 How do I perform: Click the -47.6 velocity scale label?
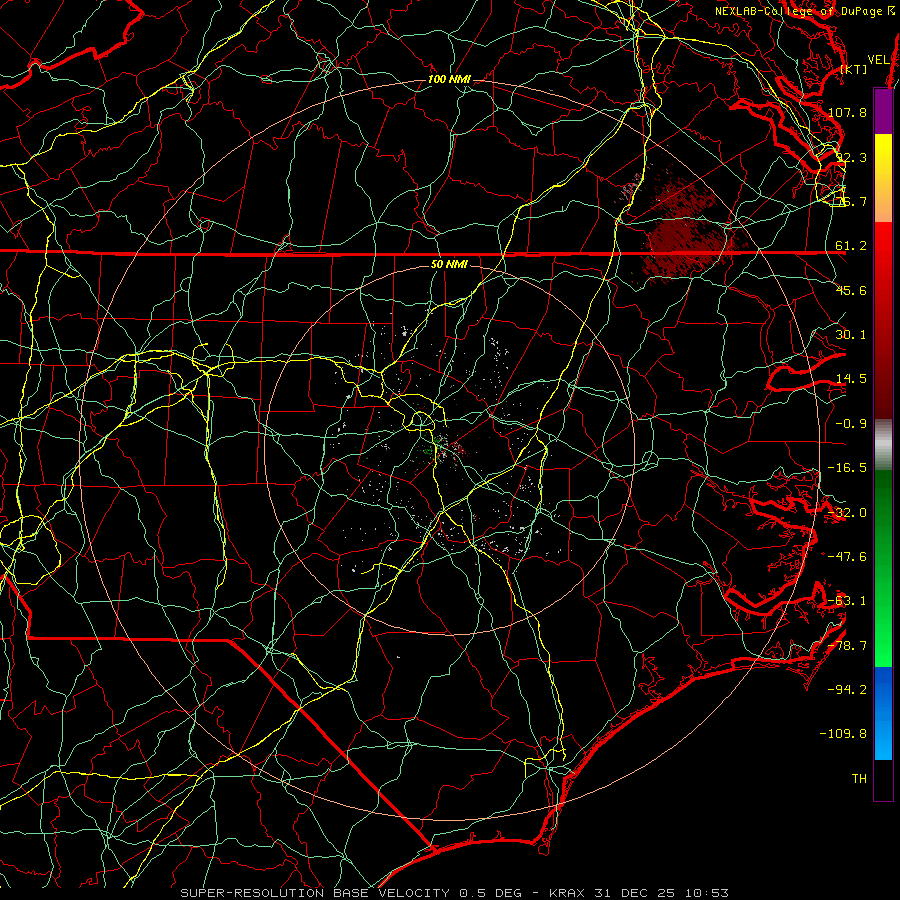click(x=848, y=557)
